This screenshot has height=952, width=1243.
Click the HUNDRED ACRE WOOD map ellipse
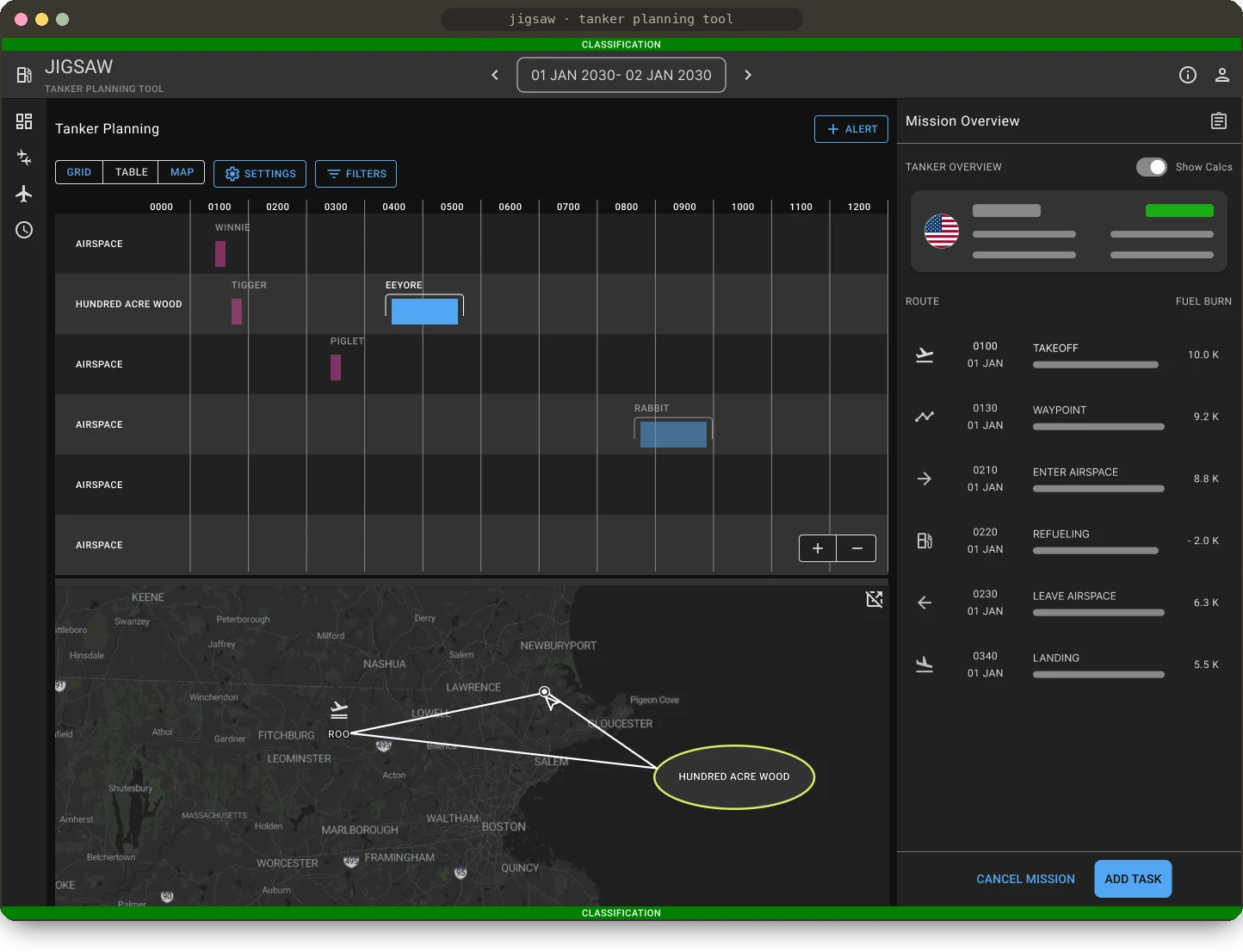coord(734,776)
